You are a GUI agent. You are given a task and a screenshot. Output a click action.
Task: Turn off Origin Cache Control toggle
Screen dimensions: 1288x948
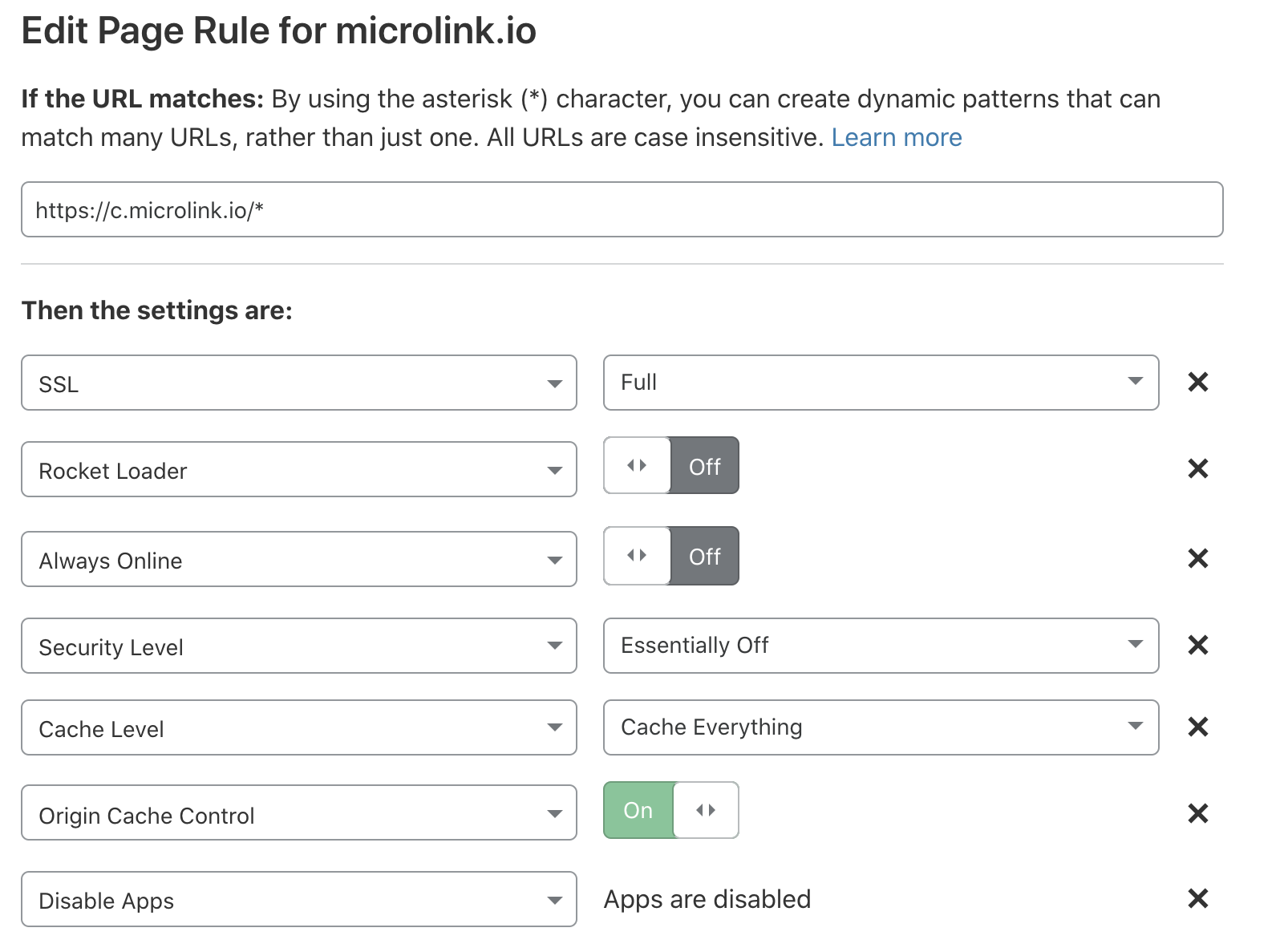(670, 810)
